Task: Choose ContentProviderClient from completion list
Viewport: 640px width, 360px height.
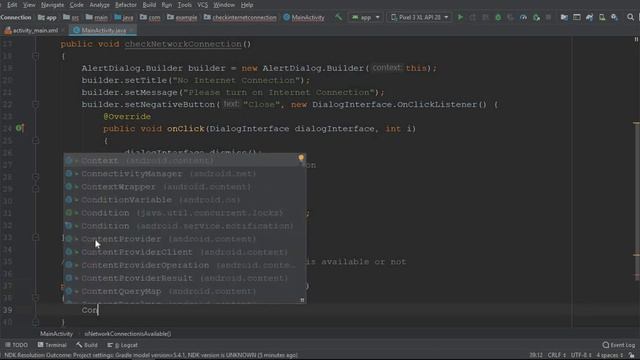Action: click(x=184, y=252)
